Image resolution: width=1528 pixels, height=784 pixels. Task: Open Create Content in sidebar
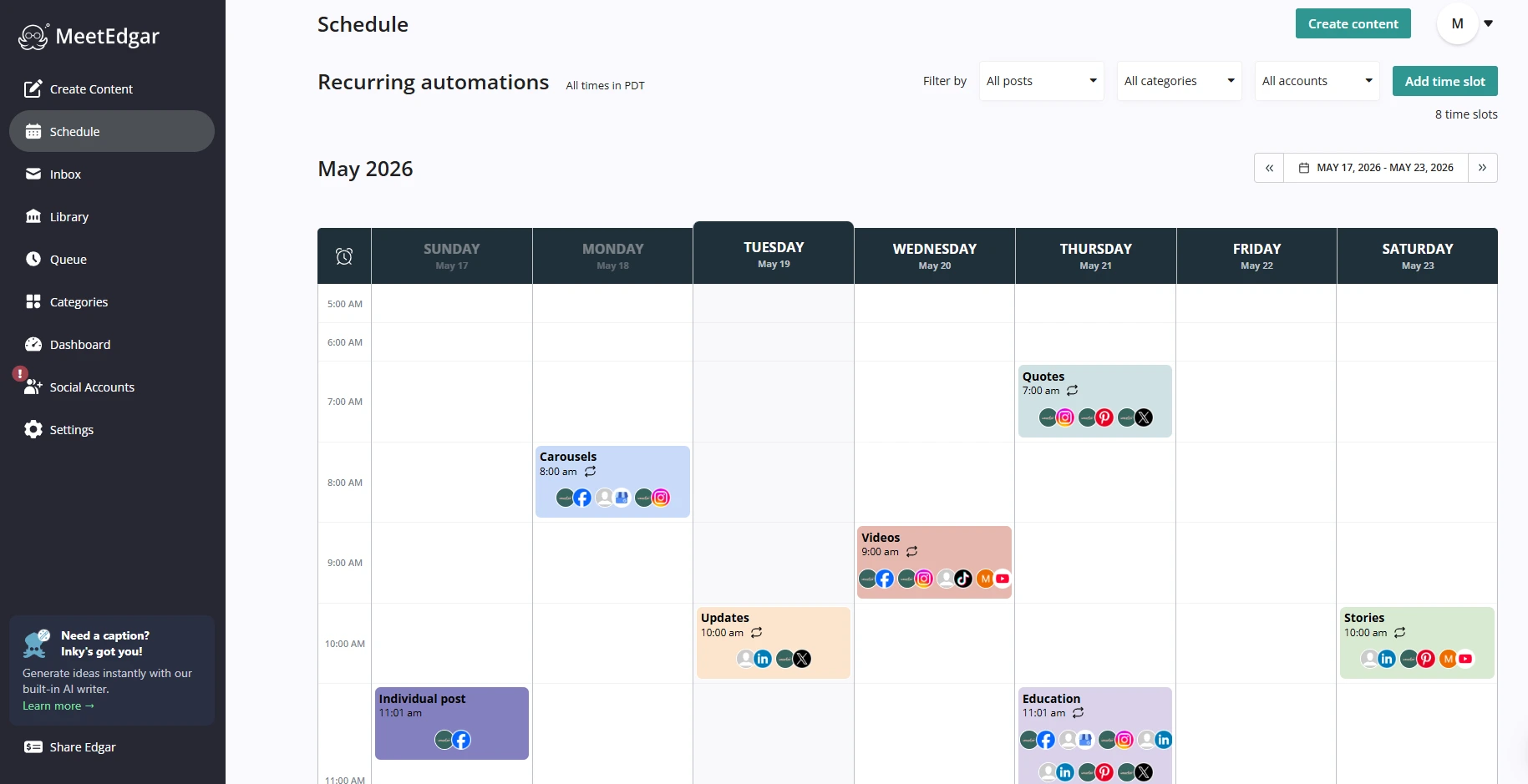(112, 89)
